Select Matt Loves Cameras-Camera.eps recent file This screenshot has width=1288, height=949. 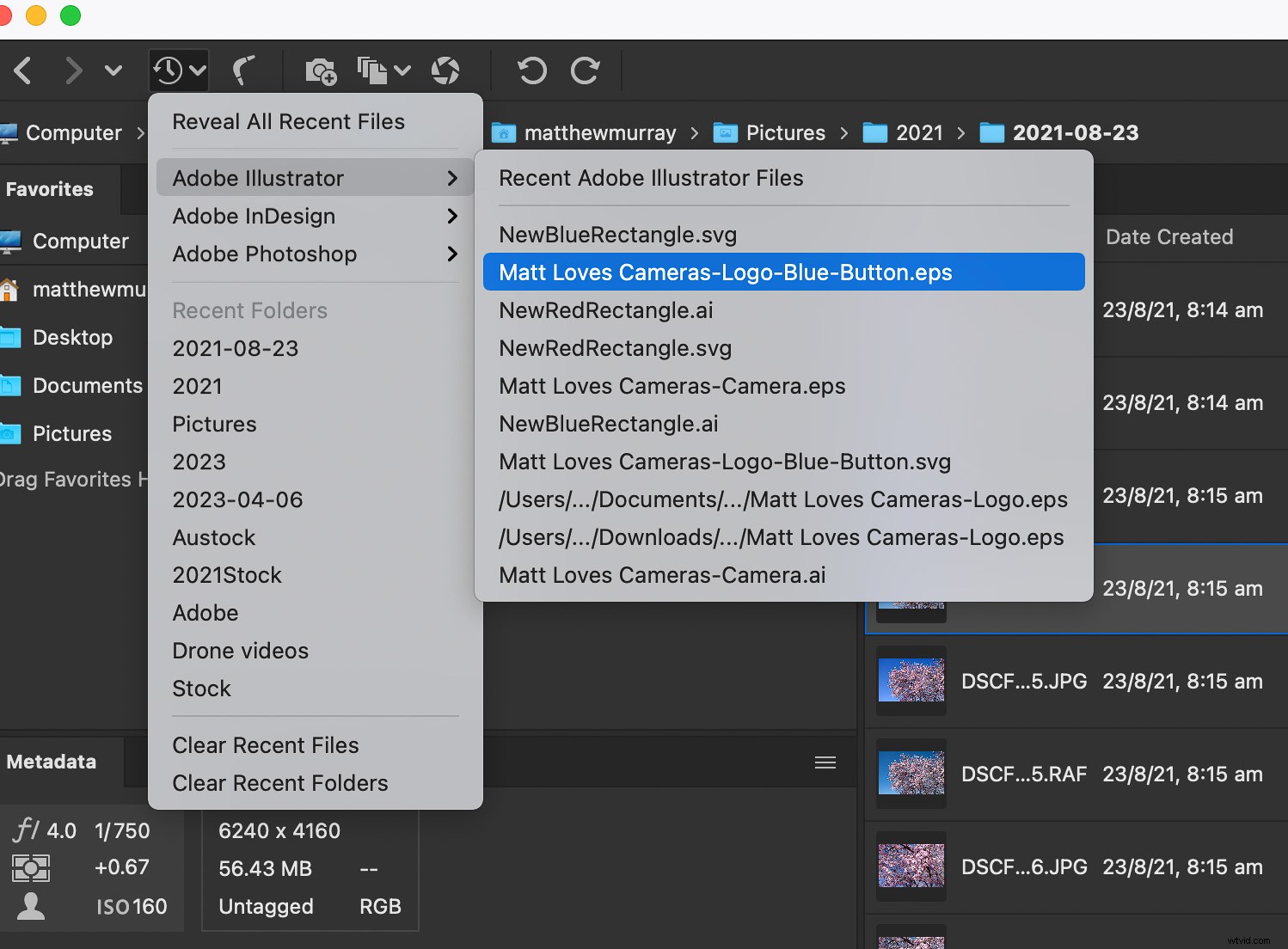[672, 386]
